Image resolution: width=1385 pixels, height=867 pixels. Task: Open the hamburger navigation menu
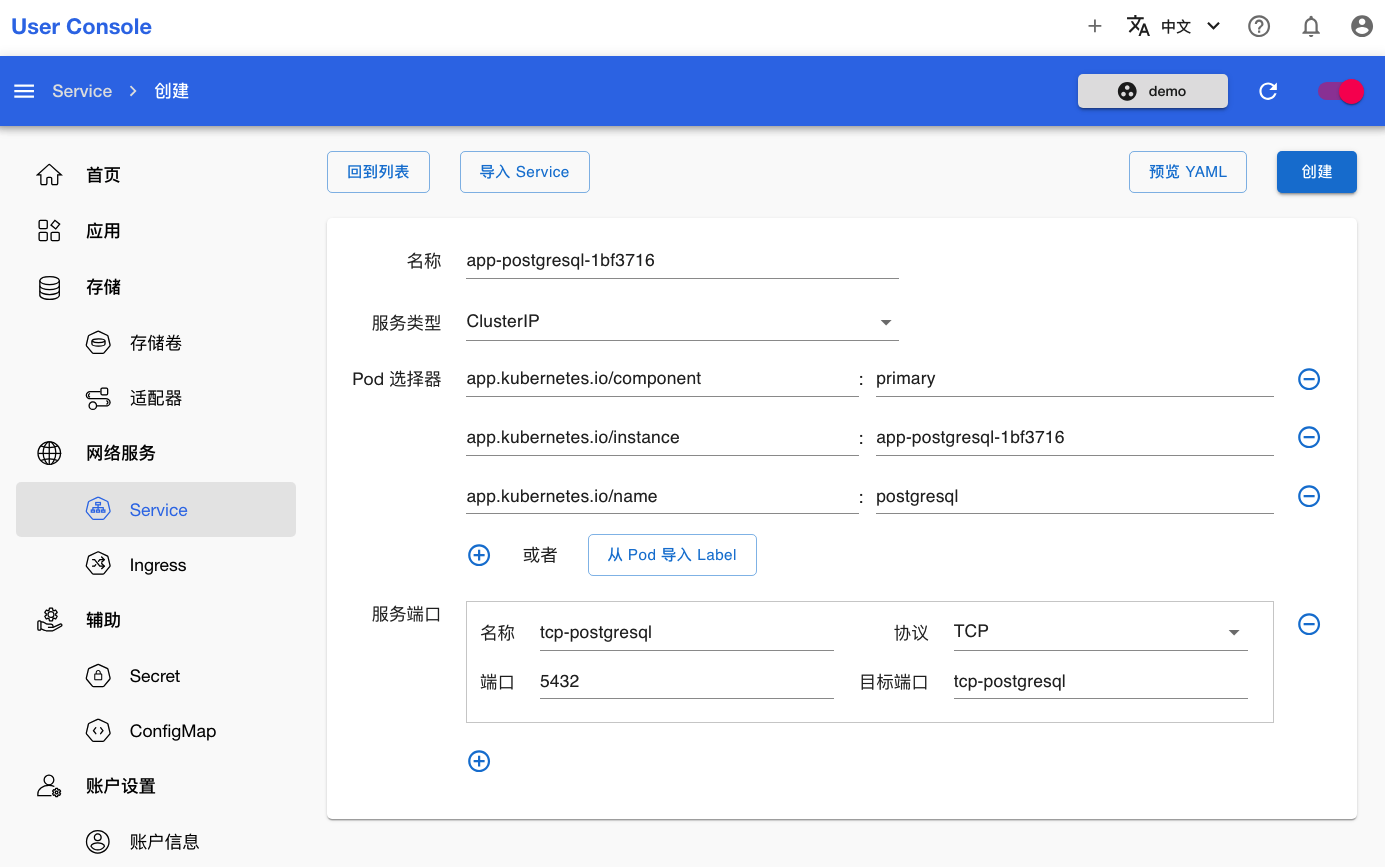click(24, 91)
